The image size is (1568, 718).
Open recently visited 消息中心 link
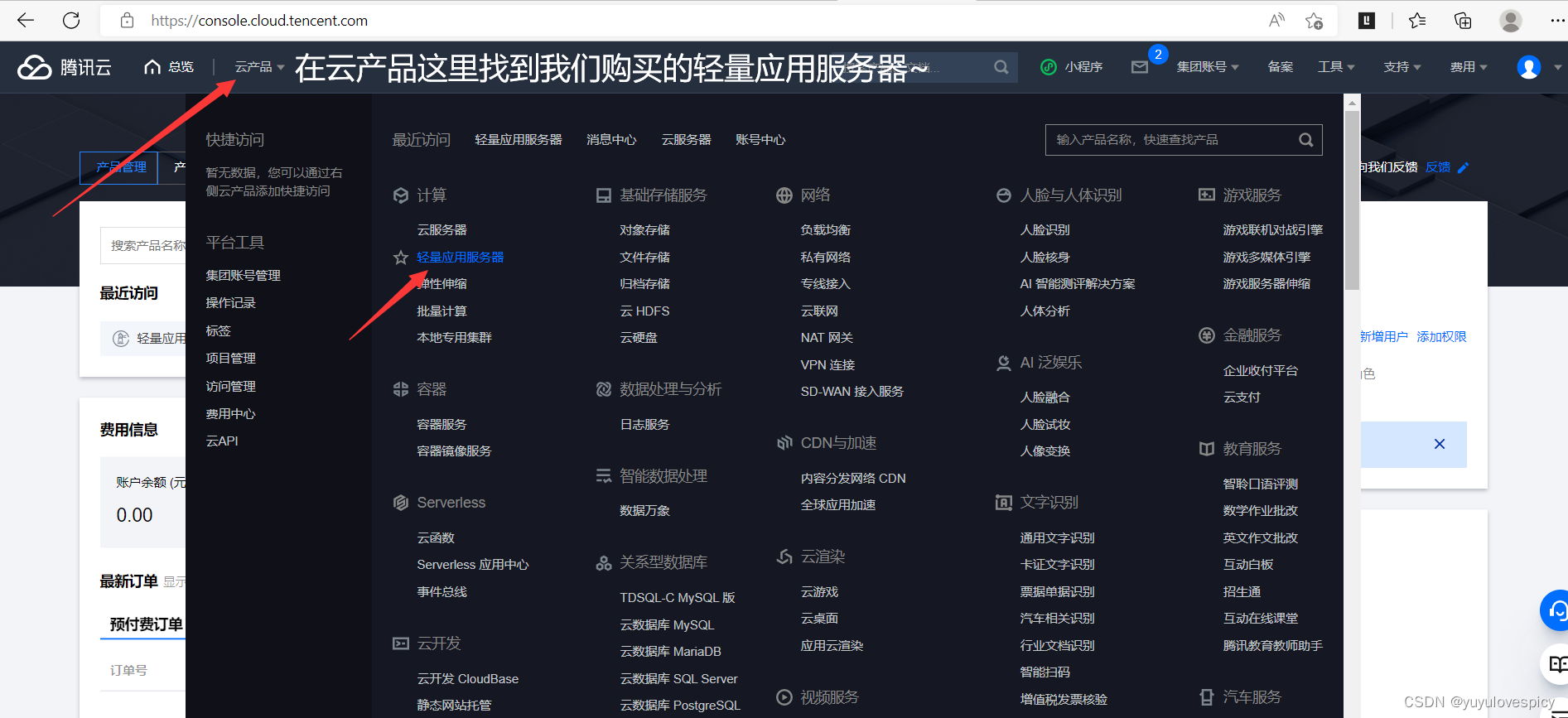tap(611, 140)
